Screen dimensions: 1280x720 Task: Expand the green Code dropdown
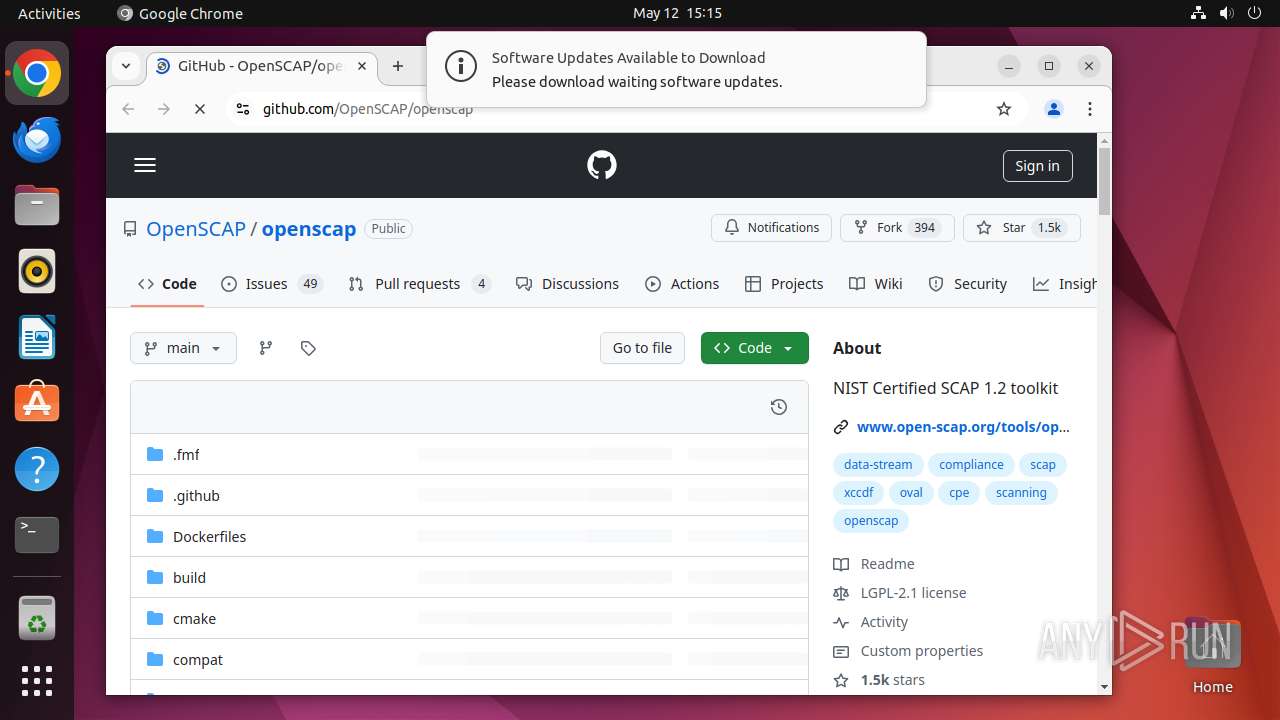[755, 348]
